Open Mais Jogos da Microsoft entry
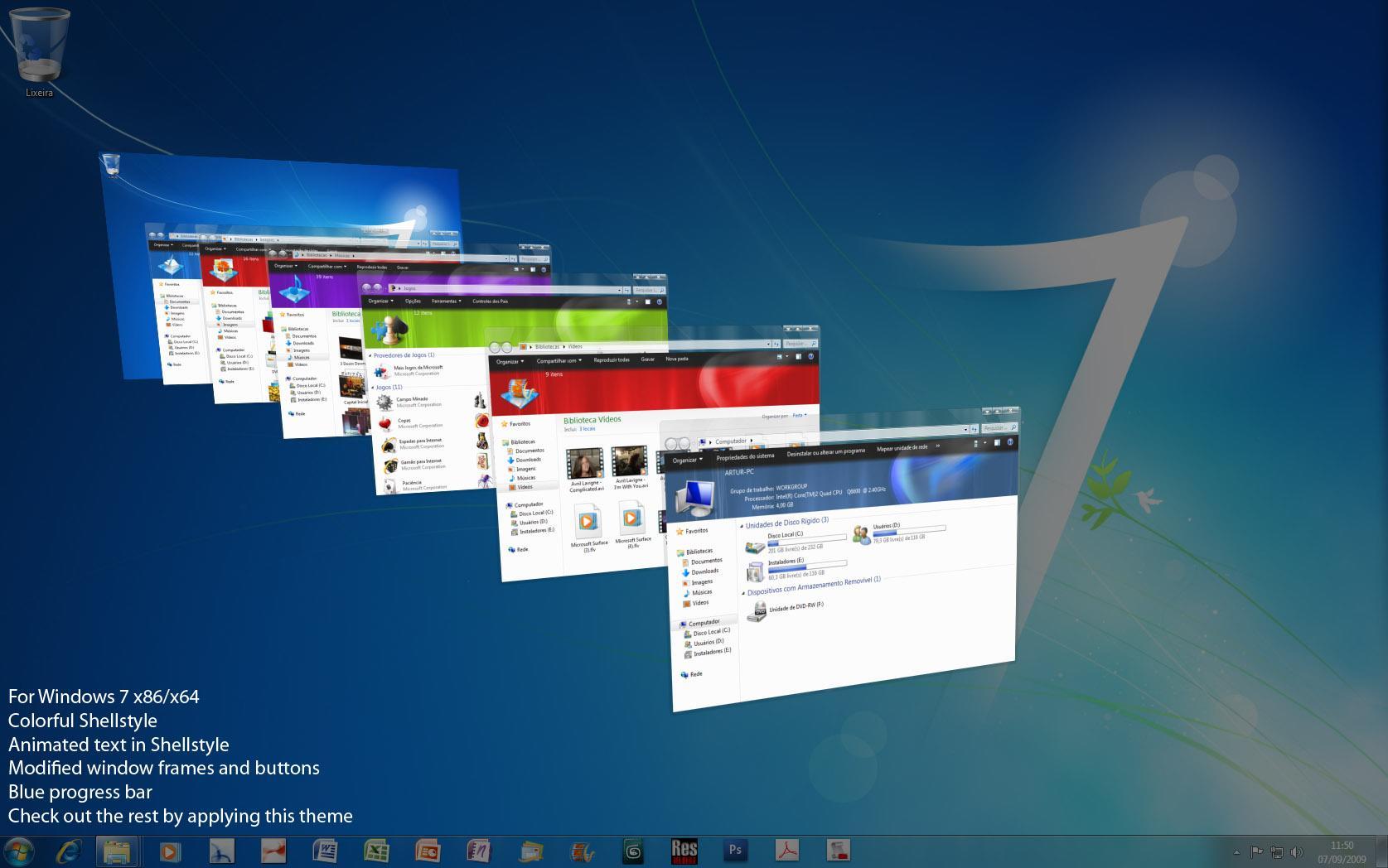Viewport: 1388px width, 868px height. pyautogui.click(x=409, y=370)
